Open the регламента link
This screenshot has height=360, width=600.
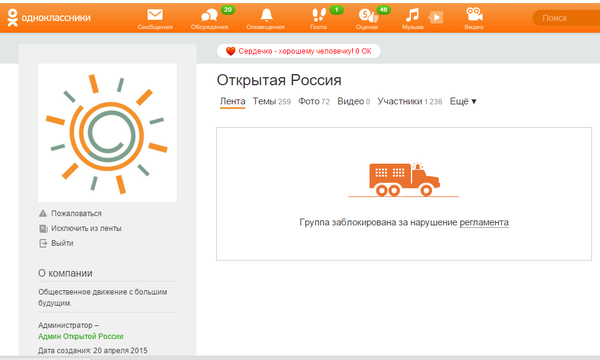(x=484, y=222)
